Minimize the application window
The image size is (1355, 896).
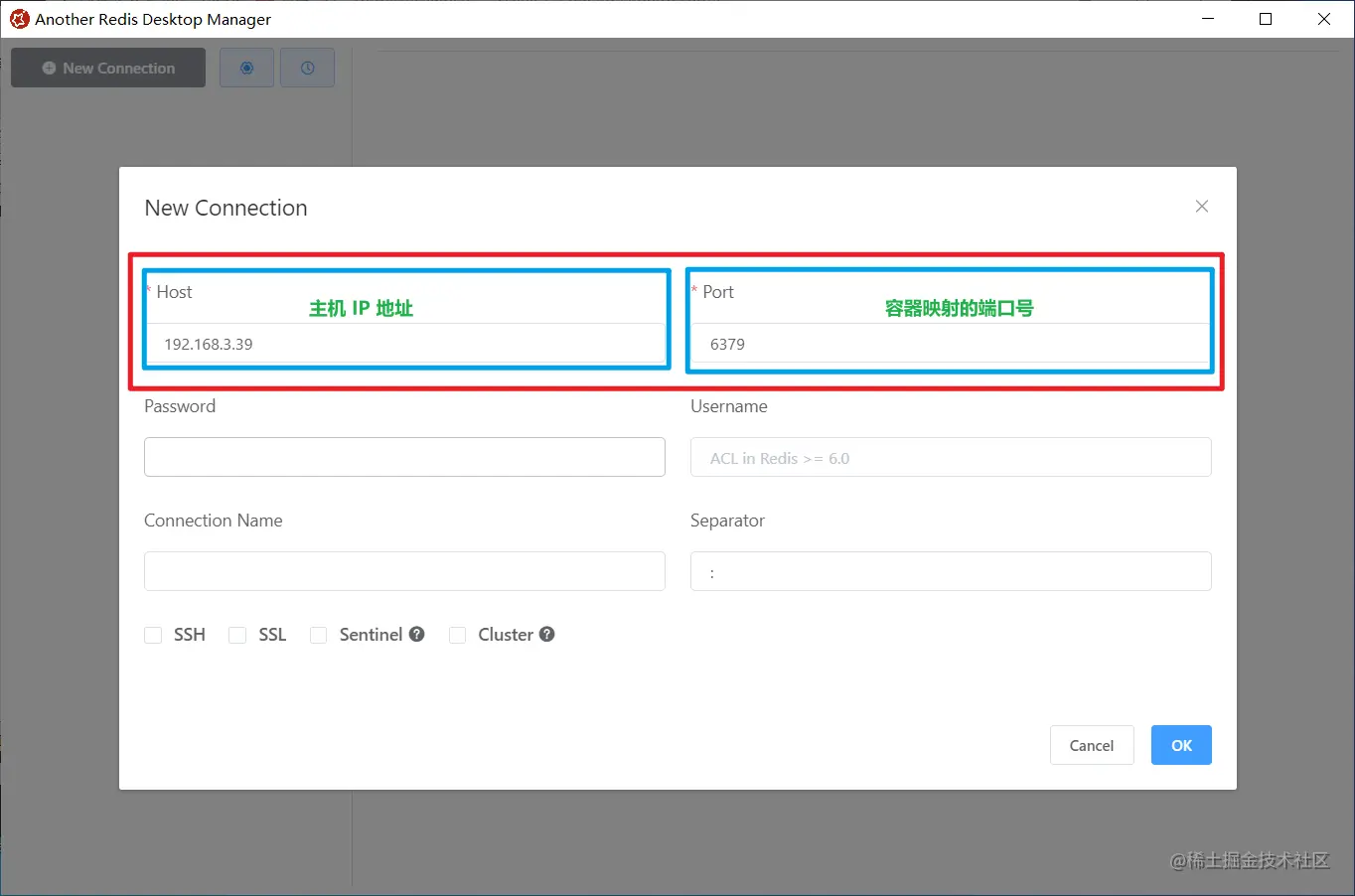click(1208, 19)
